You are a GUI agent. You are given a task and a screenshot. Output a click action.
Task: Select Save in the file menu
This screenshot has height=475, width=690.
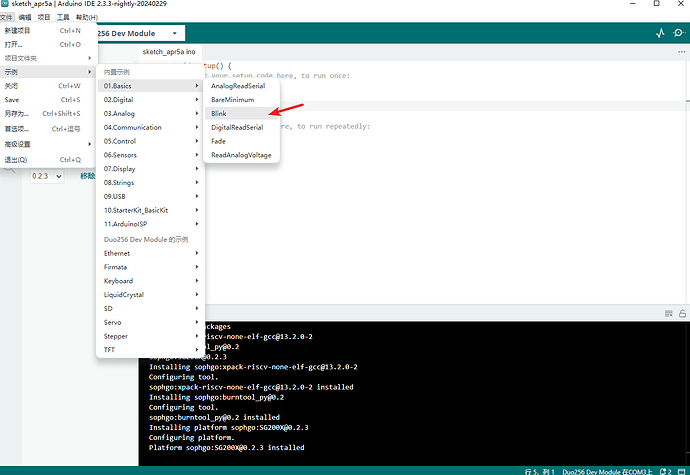pos(48,100)
